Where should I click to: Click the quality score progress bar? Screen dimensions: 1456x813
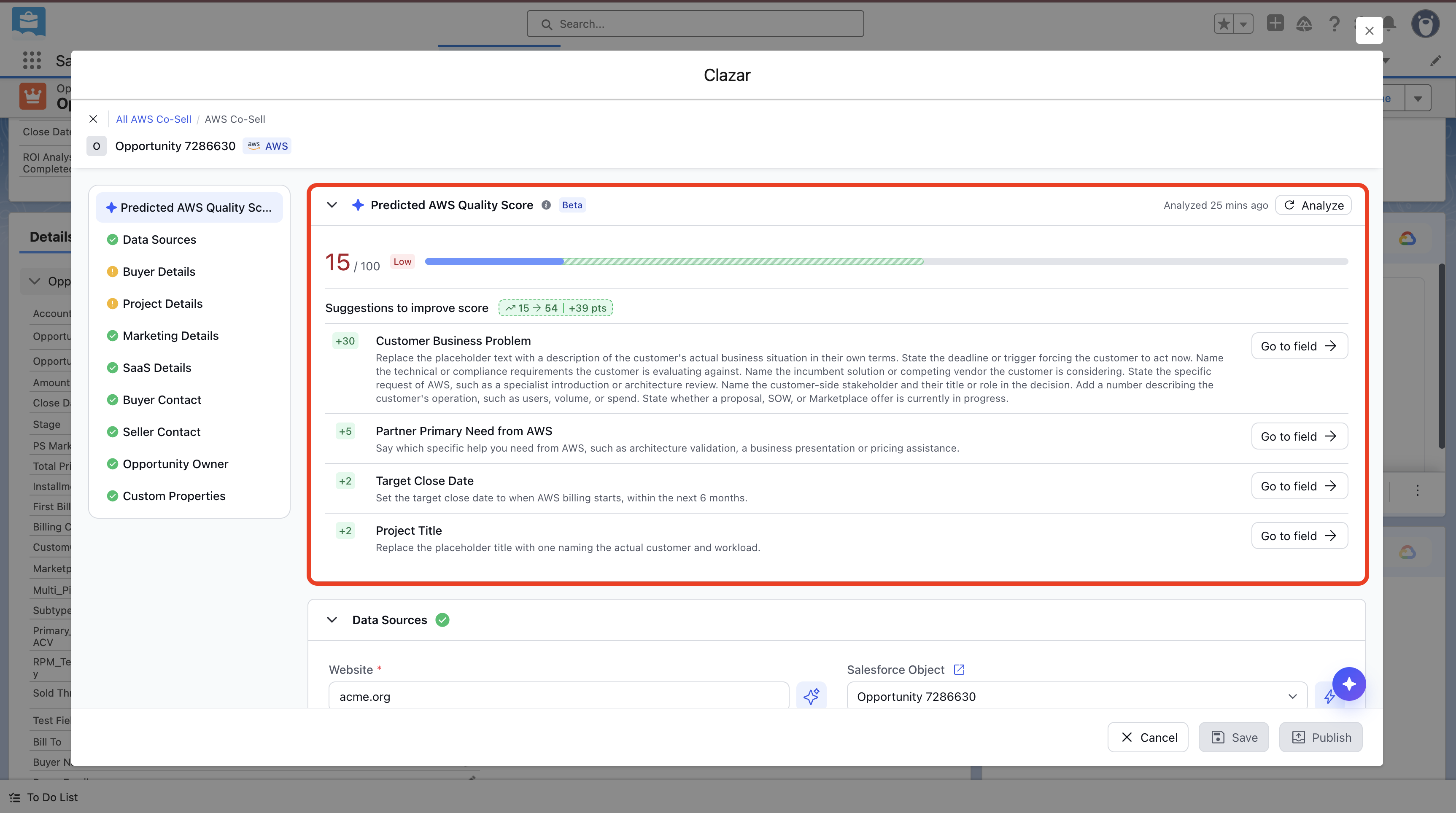click(x=886, y=261)
